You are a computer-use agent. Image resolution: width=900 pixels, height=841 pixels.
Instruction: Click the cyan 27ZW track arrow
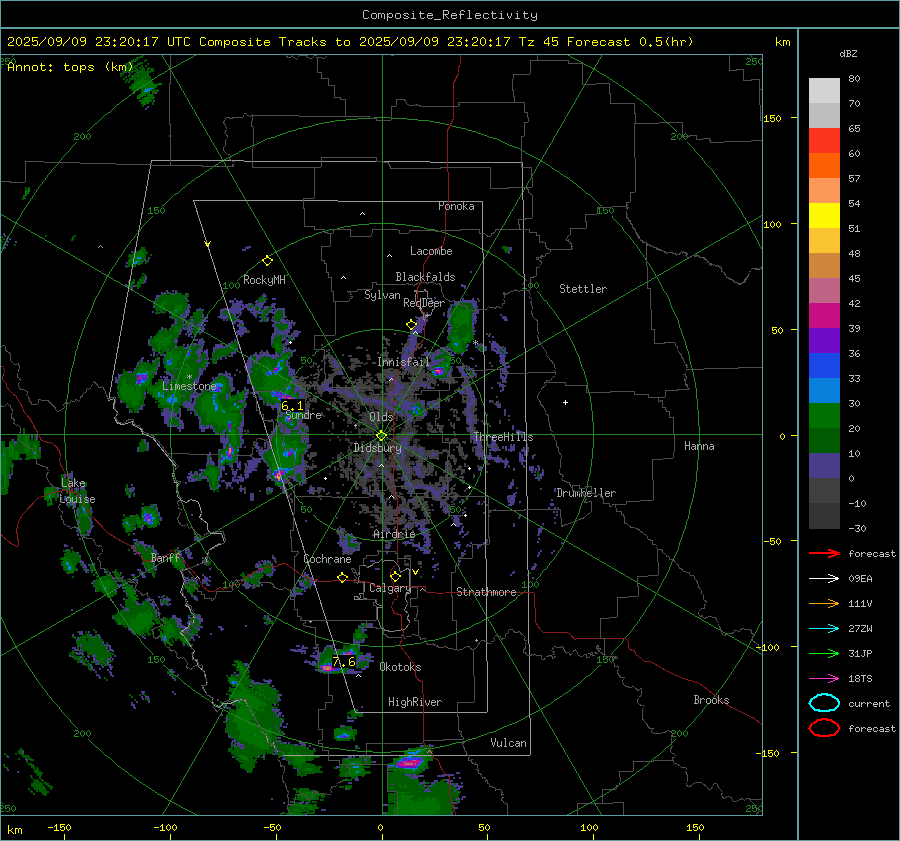pos(824,629)
